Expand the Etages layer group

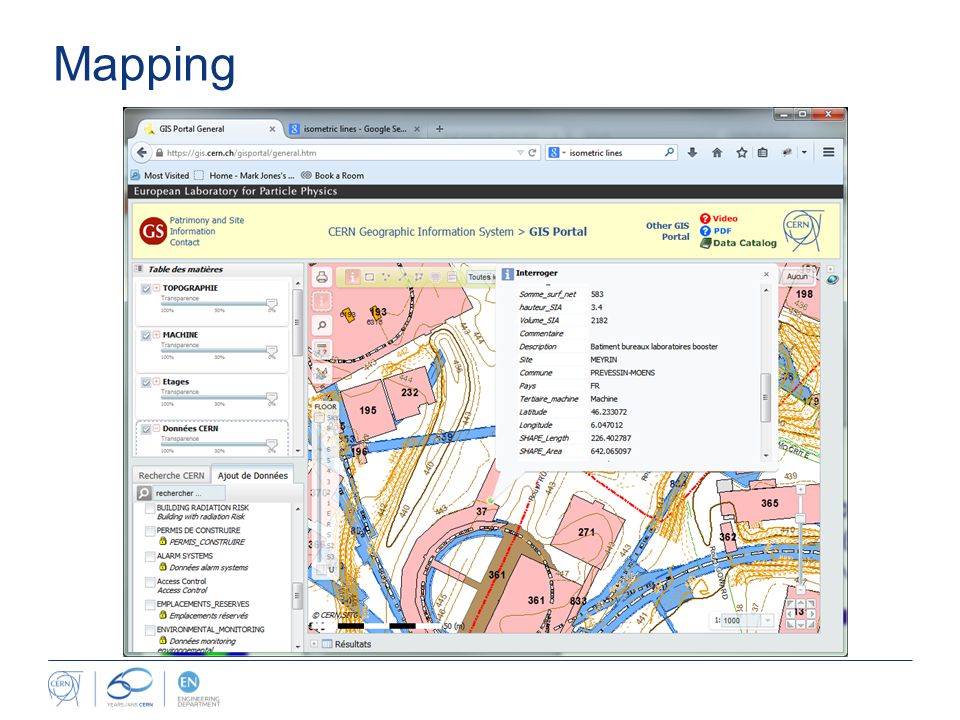coord(157,381)
